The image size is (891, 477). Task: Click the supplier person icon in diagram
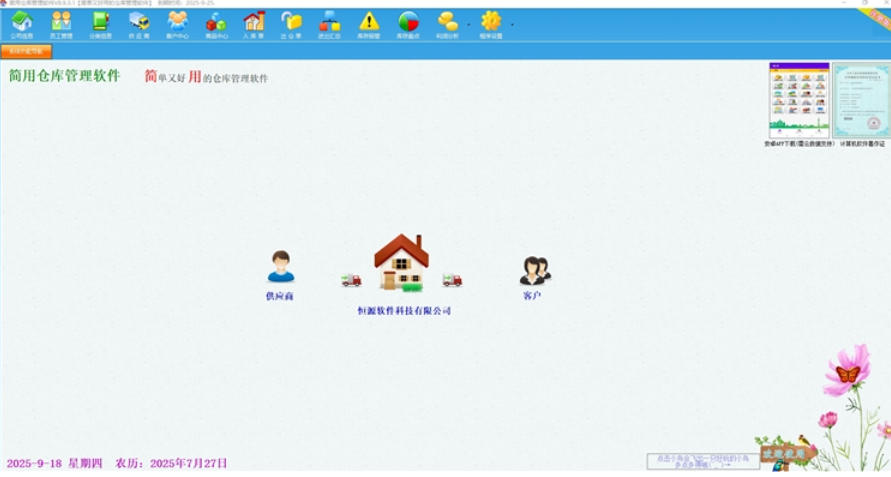281,266
